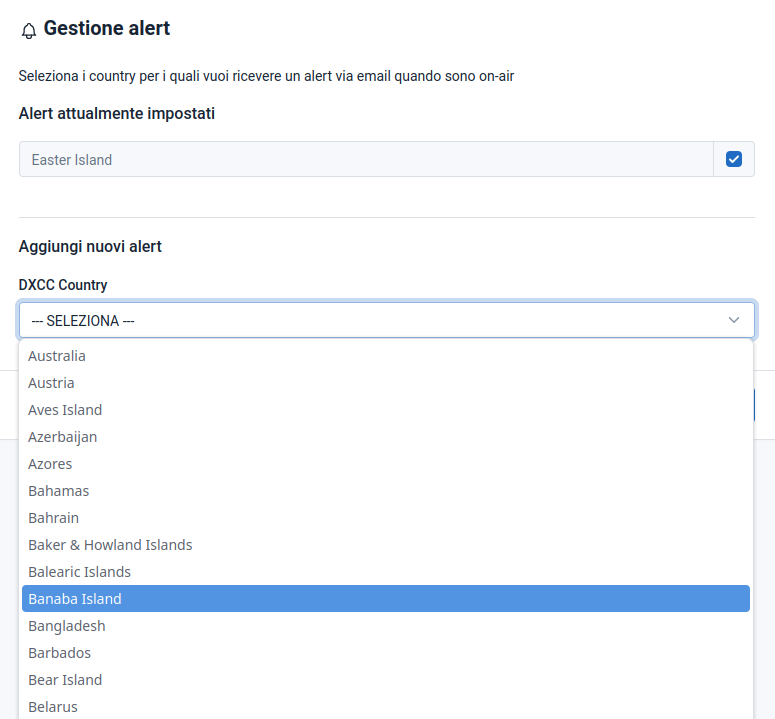
Task: Choose the Bear Island option
Action: 65,680
